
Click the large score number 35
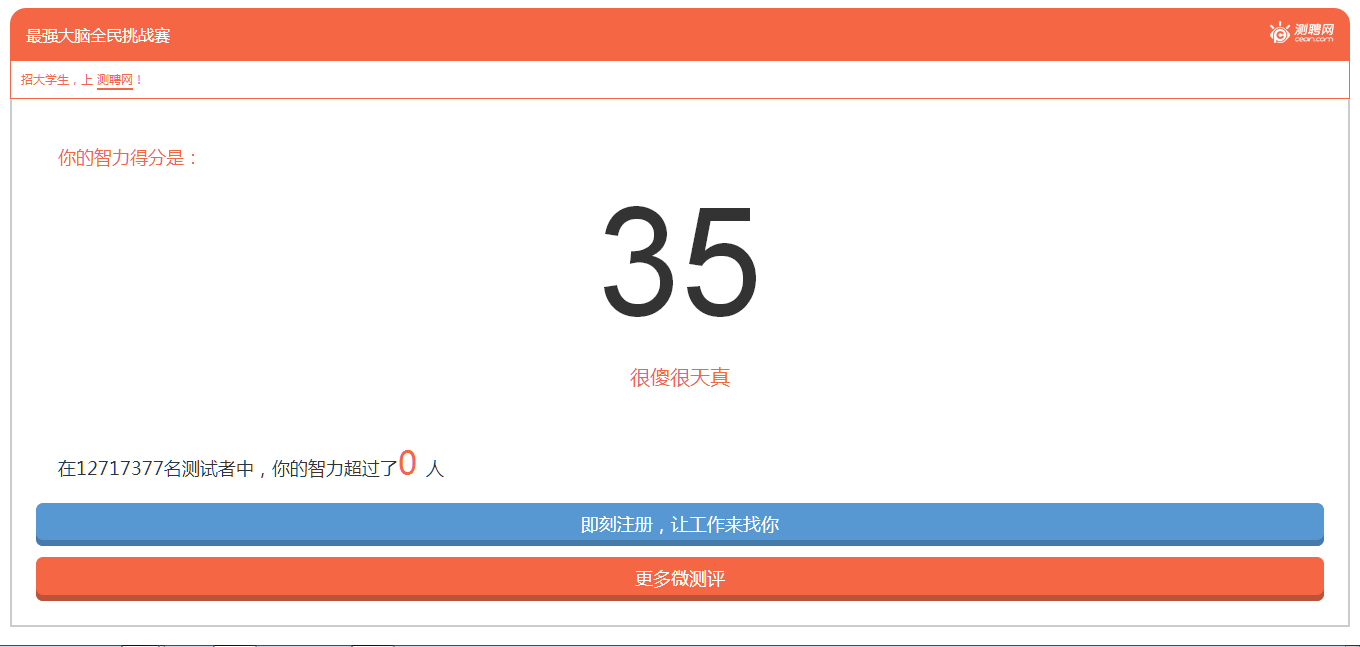680,260
